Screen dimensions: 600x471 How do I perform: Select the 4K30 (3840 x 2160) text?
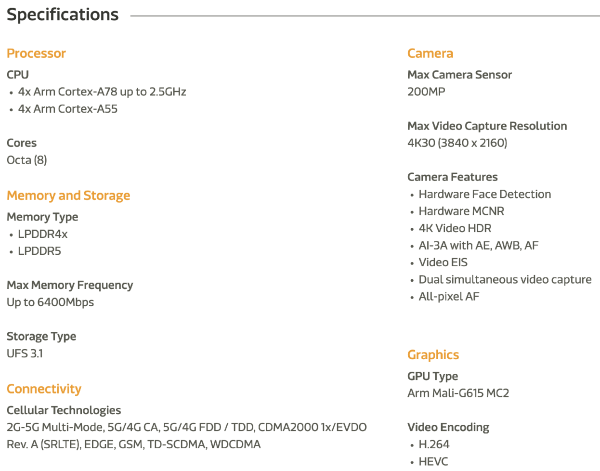[457, 143]
